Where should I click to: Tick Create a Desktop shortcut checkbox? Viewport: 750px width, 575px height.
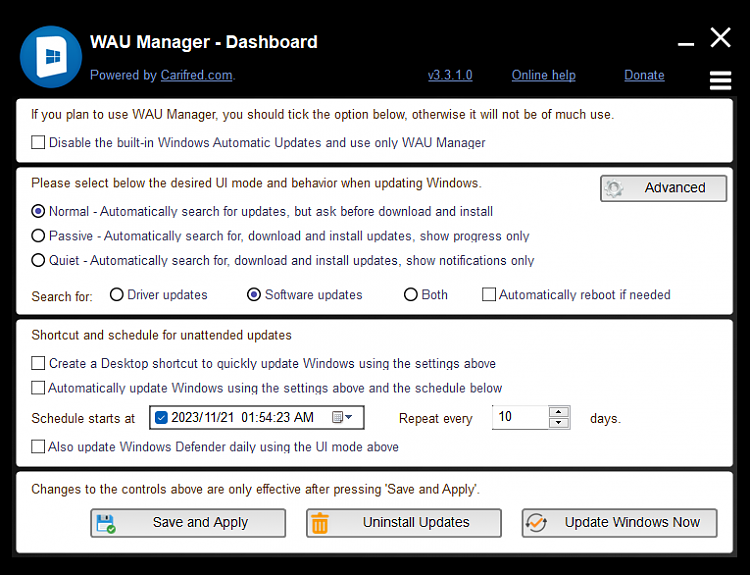pyautogui.click(x=38, y=364)
